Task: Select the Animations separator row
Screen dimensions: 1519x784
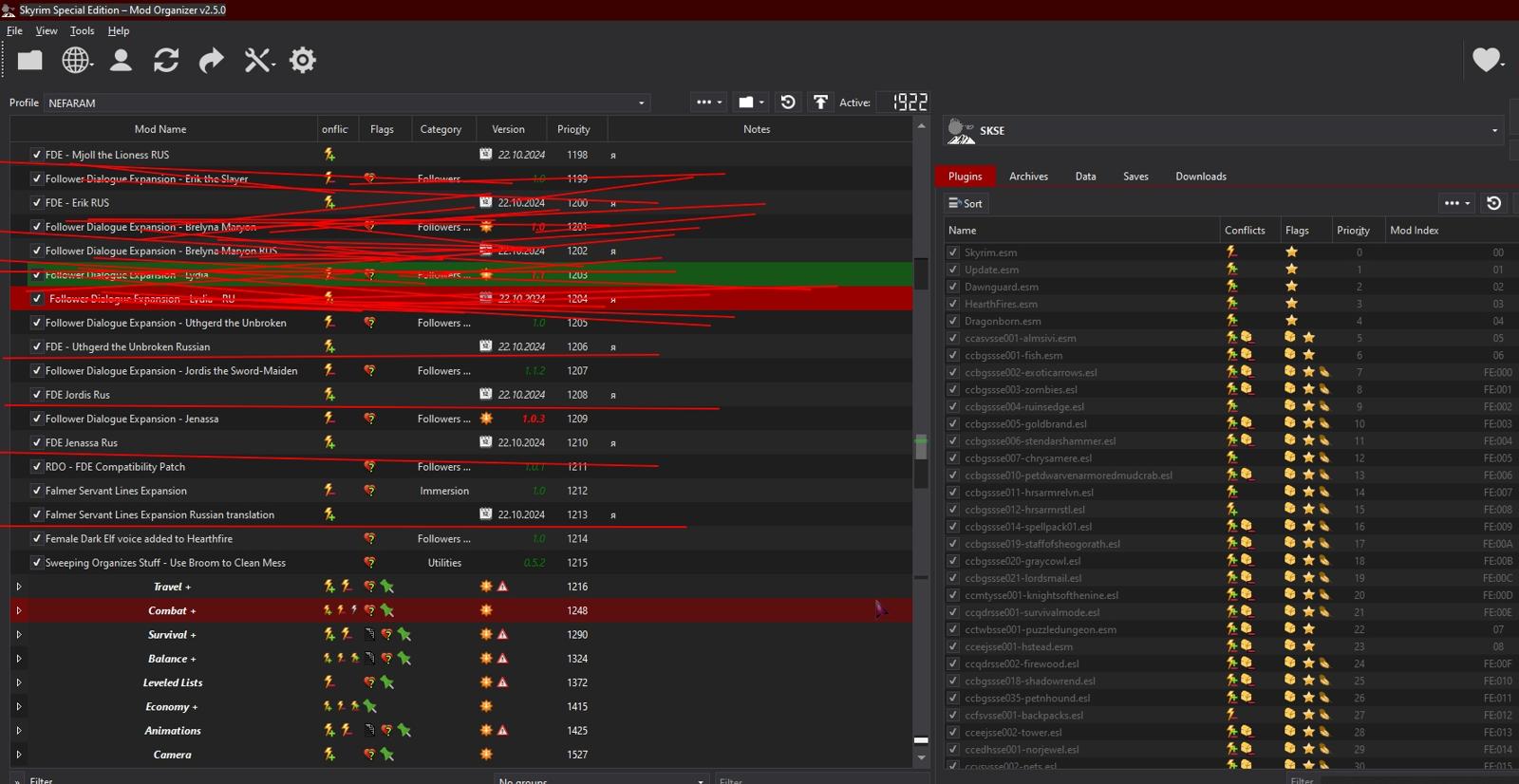Action: (x=461, y=731)
